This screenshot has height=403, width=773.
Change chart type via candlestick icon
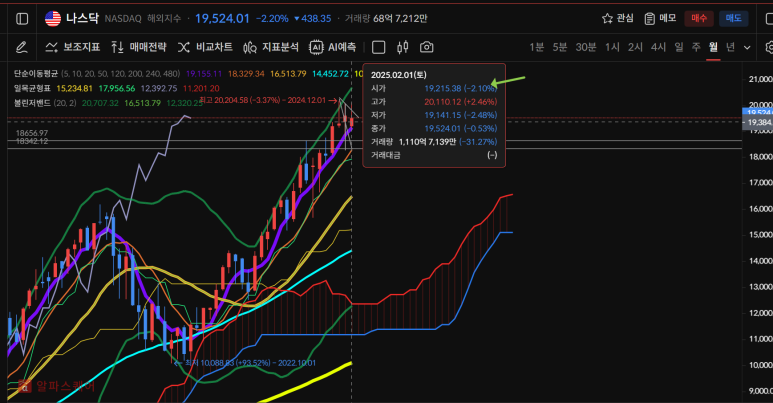[403, 47]
